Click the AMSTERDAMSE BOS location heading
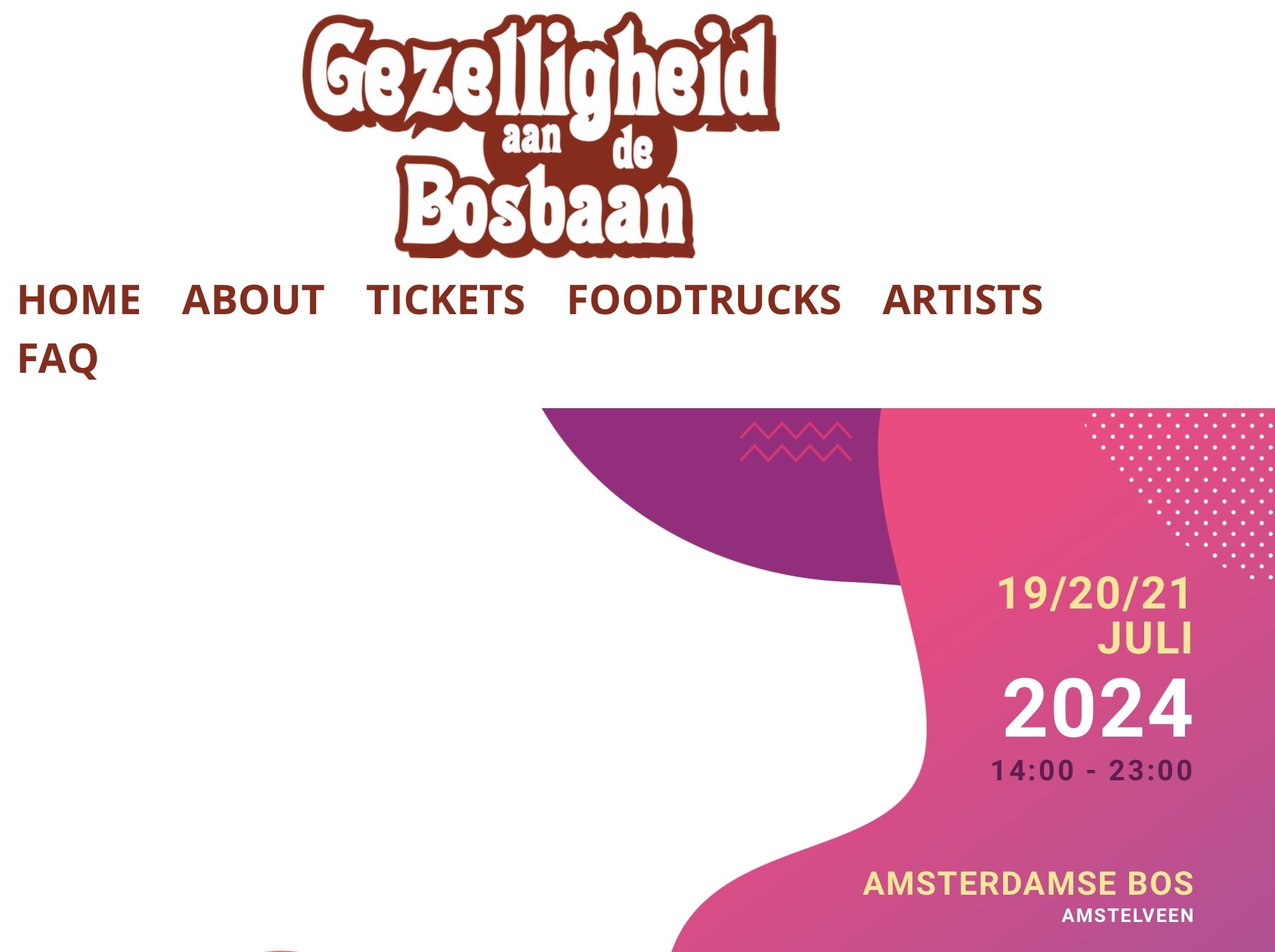This screenshot has height=952, width=1275. [x=1028, y=884]
